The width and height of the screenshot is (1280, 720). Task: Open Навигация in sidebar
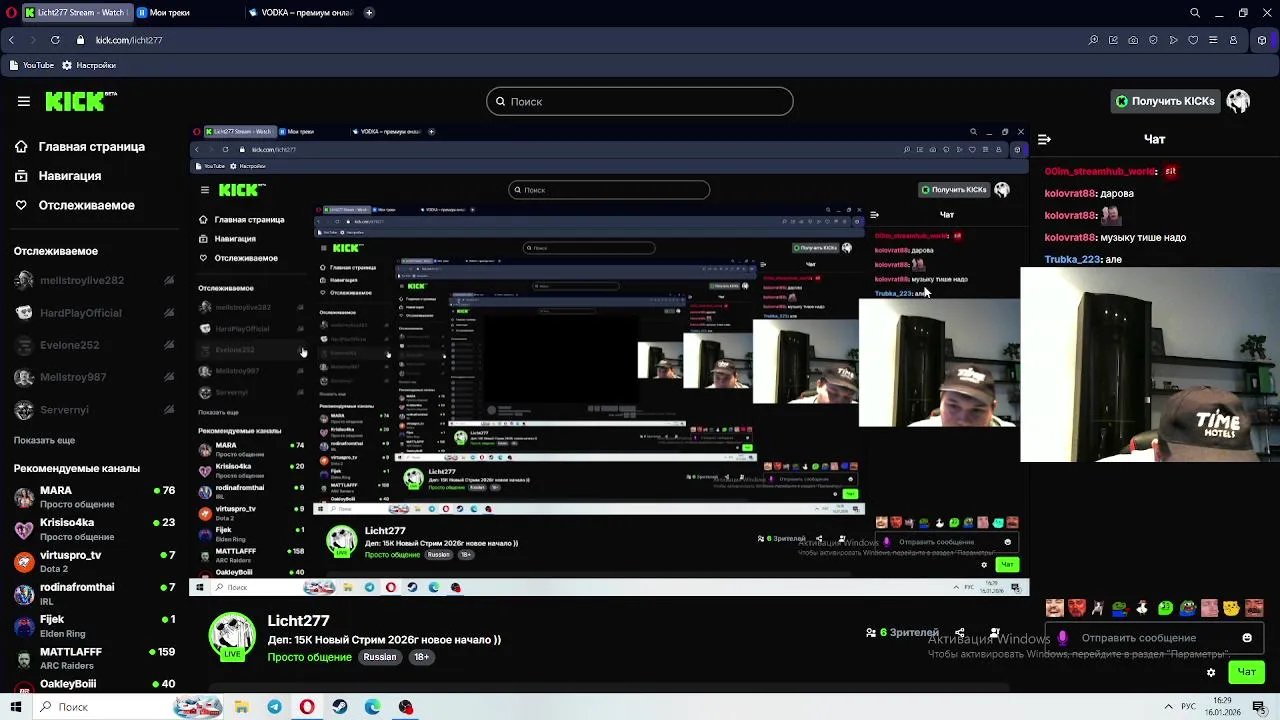pos(58,176)
